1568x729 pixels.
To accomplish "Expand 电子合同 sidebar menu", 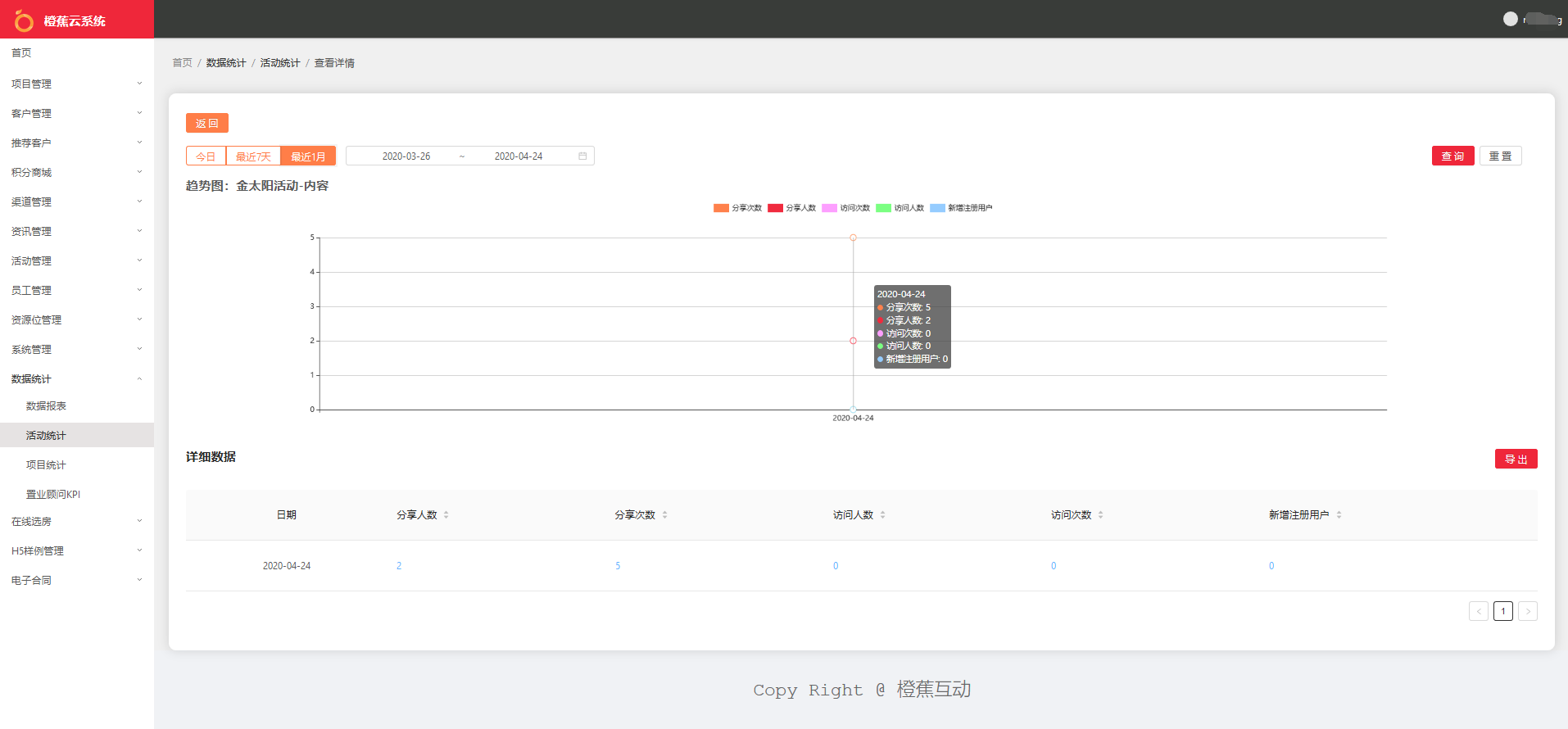I will 77,580.
